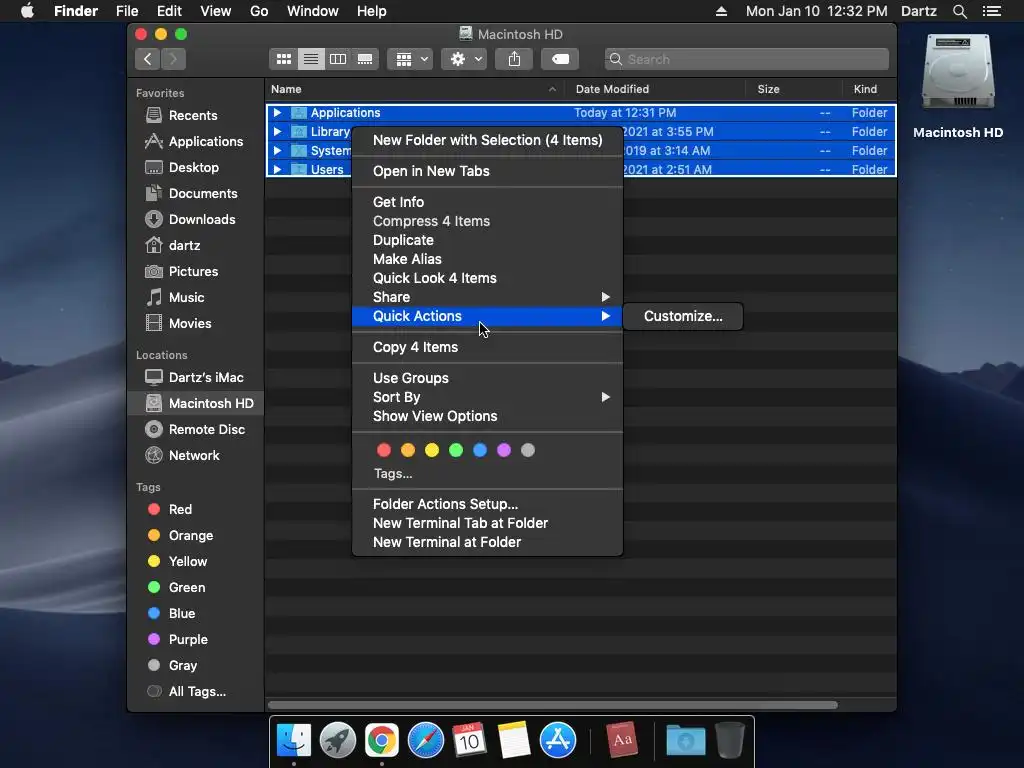
Task: Choose New Terminal at Folder
Action: 487,542
